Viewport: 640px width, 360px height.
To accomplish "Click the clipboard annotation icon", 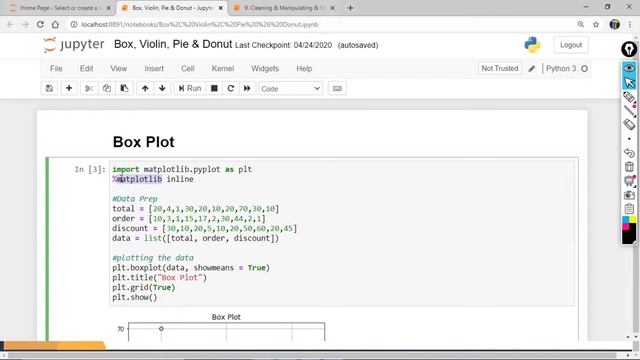I will coord(629,209).
